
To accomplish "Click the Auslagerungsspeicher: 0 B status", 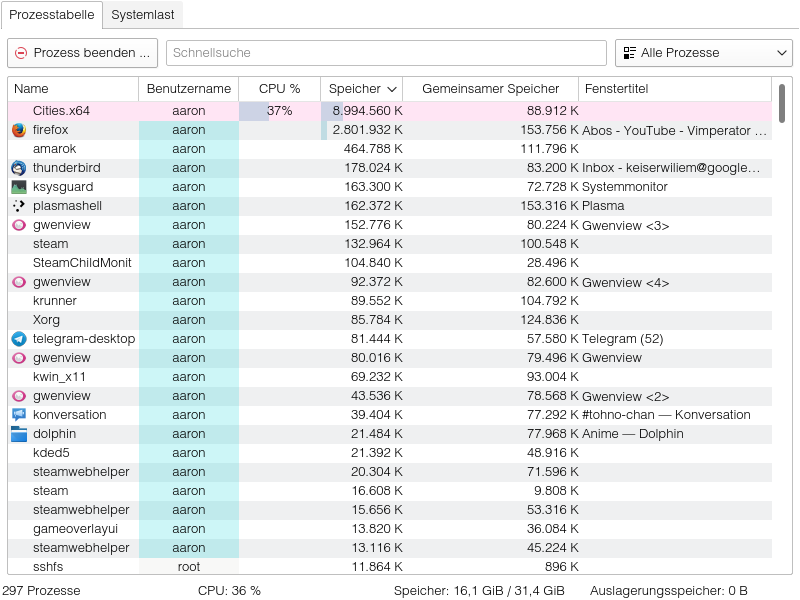I will (x=668, y=591).
